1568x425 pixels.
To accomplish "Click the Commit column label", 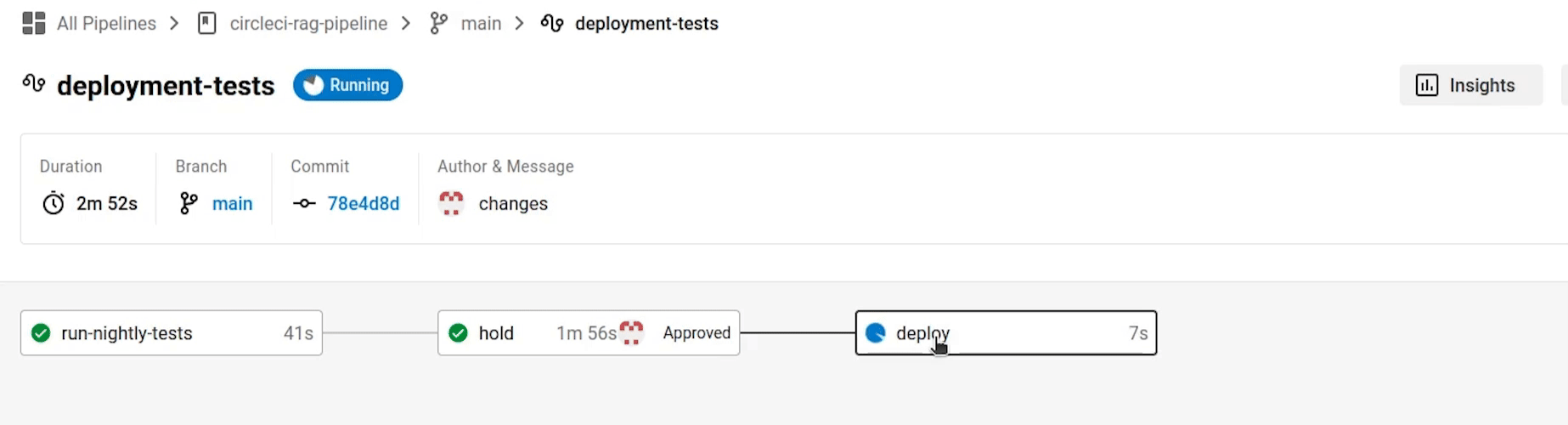I will pos(319,167).
